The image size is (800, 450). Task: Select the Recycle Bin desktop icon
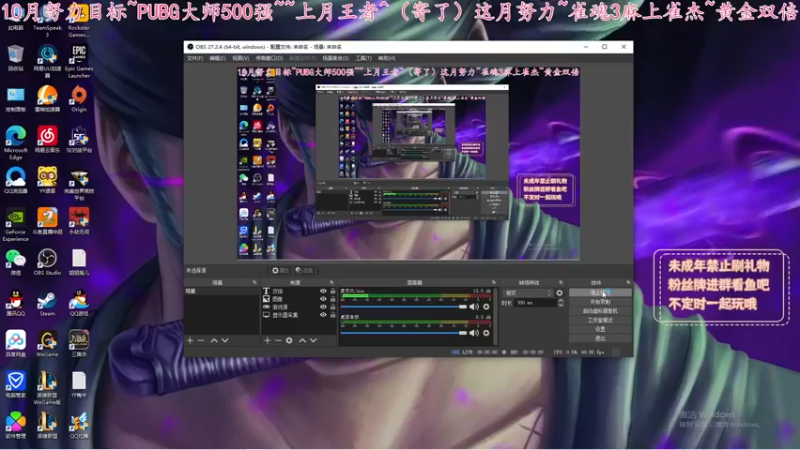(16, 58)
